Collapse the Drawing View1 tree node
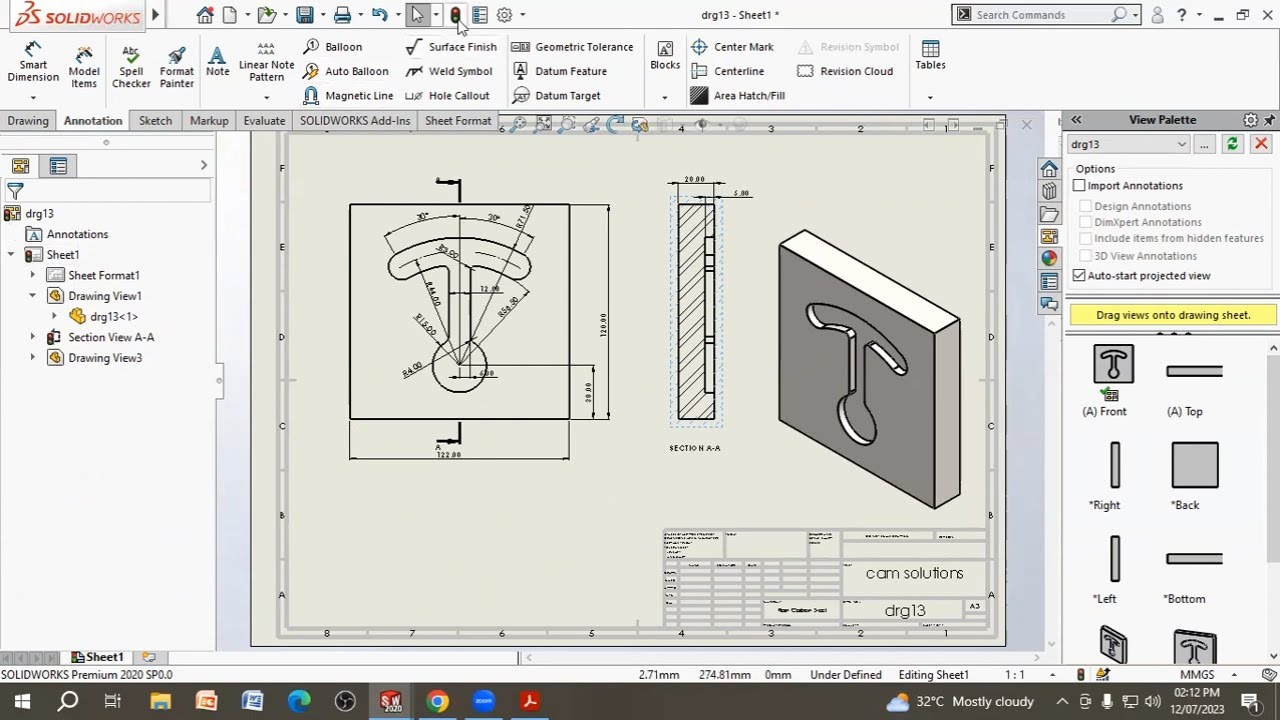Viewport: 1280px width, 720px height. click(32, 296)
